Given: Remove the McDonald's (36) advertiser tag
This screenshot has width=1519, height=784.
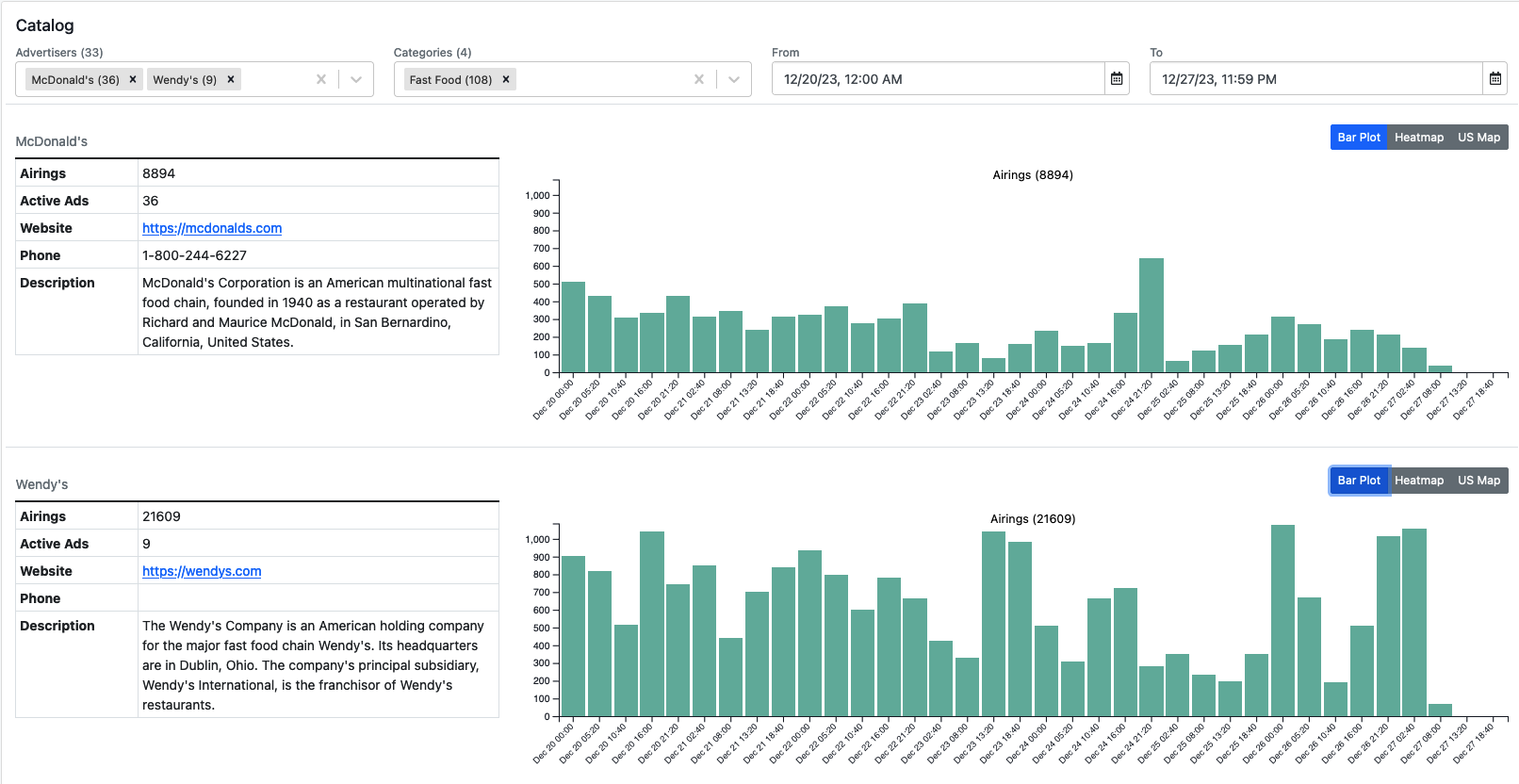Looking at the screenshot, I should pos(133,80).
